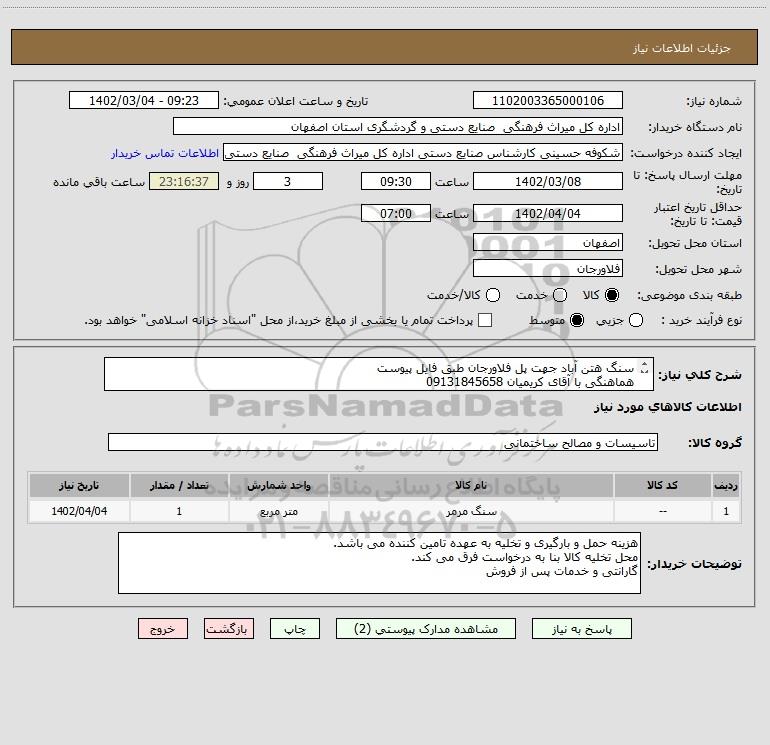The height and width of the screenshot is (745, 770).
Task: Click the خروج exit button
Action: 163,629
